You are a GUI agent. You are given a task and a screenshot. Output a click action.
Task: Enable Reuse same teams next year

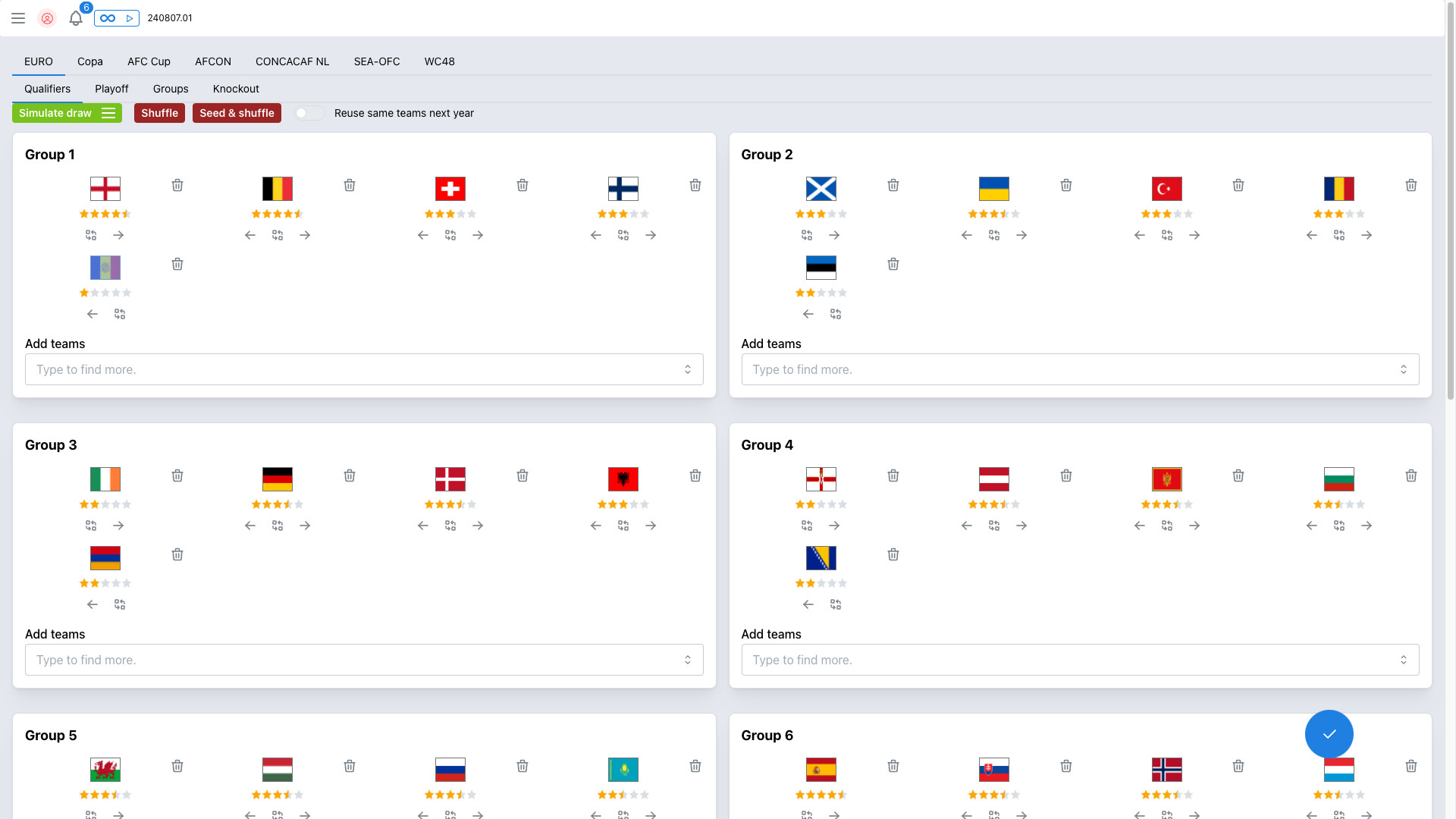pyautogui.click(x=309, y=112)
